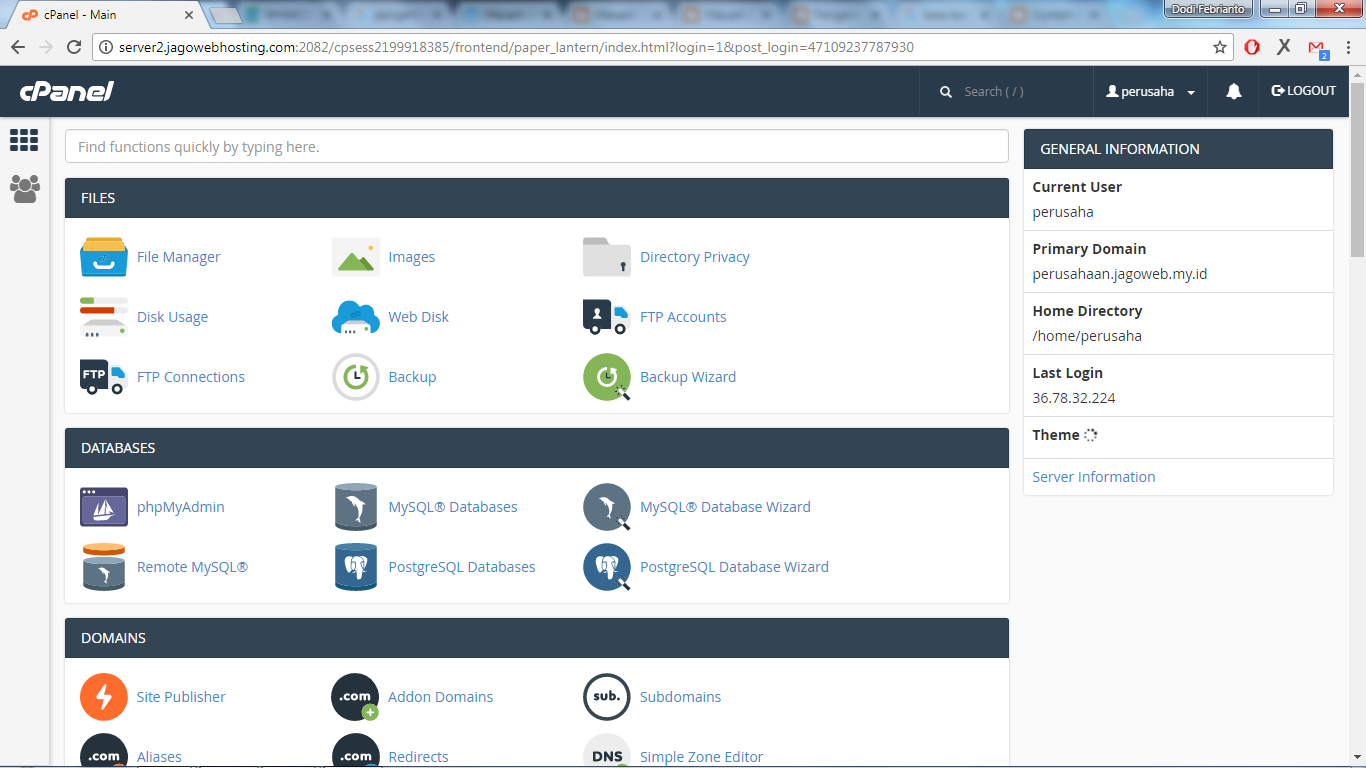Open the Web Disk cloud icon
Viewport: 1366px width, 768px height.
[355, 317]
